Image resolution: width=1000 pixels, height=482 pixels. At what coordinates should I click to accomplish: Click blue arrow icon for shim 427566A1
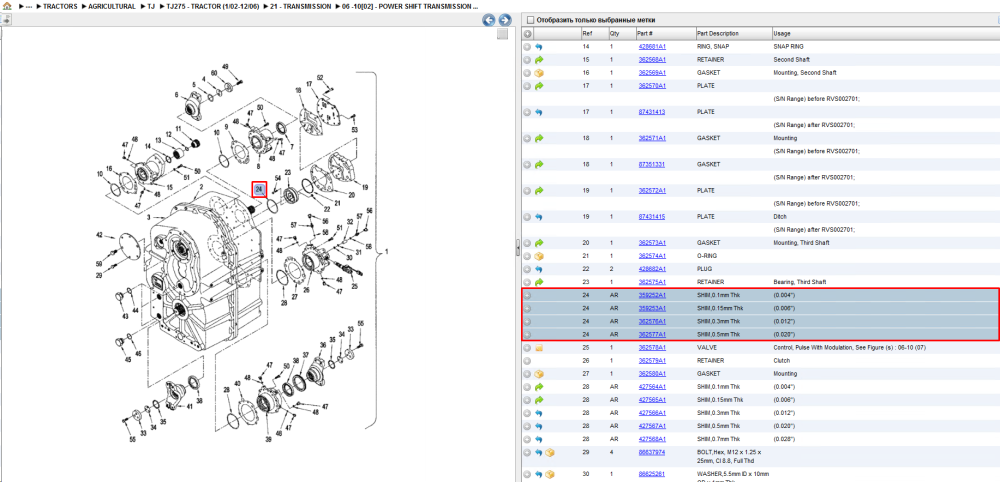pyautogui.click(x=538, y=413)
